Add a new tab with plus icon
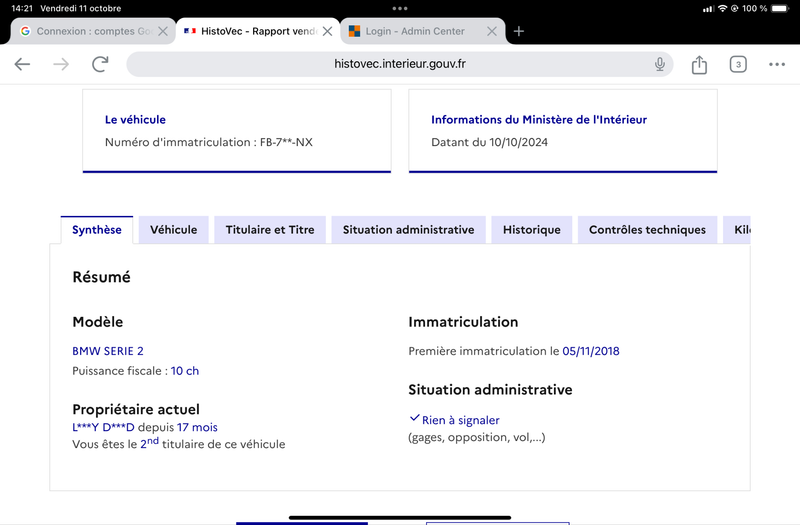The width and height of the screenshot is (800, 525). 519,31
